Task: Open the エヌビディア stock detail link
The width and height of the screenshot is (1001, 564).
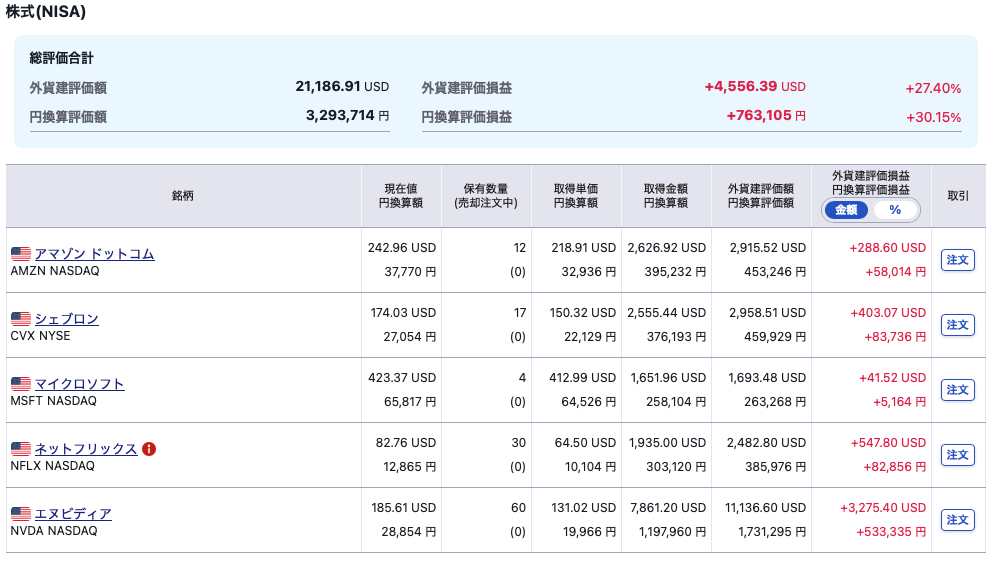Action: coord(72,514)
